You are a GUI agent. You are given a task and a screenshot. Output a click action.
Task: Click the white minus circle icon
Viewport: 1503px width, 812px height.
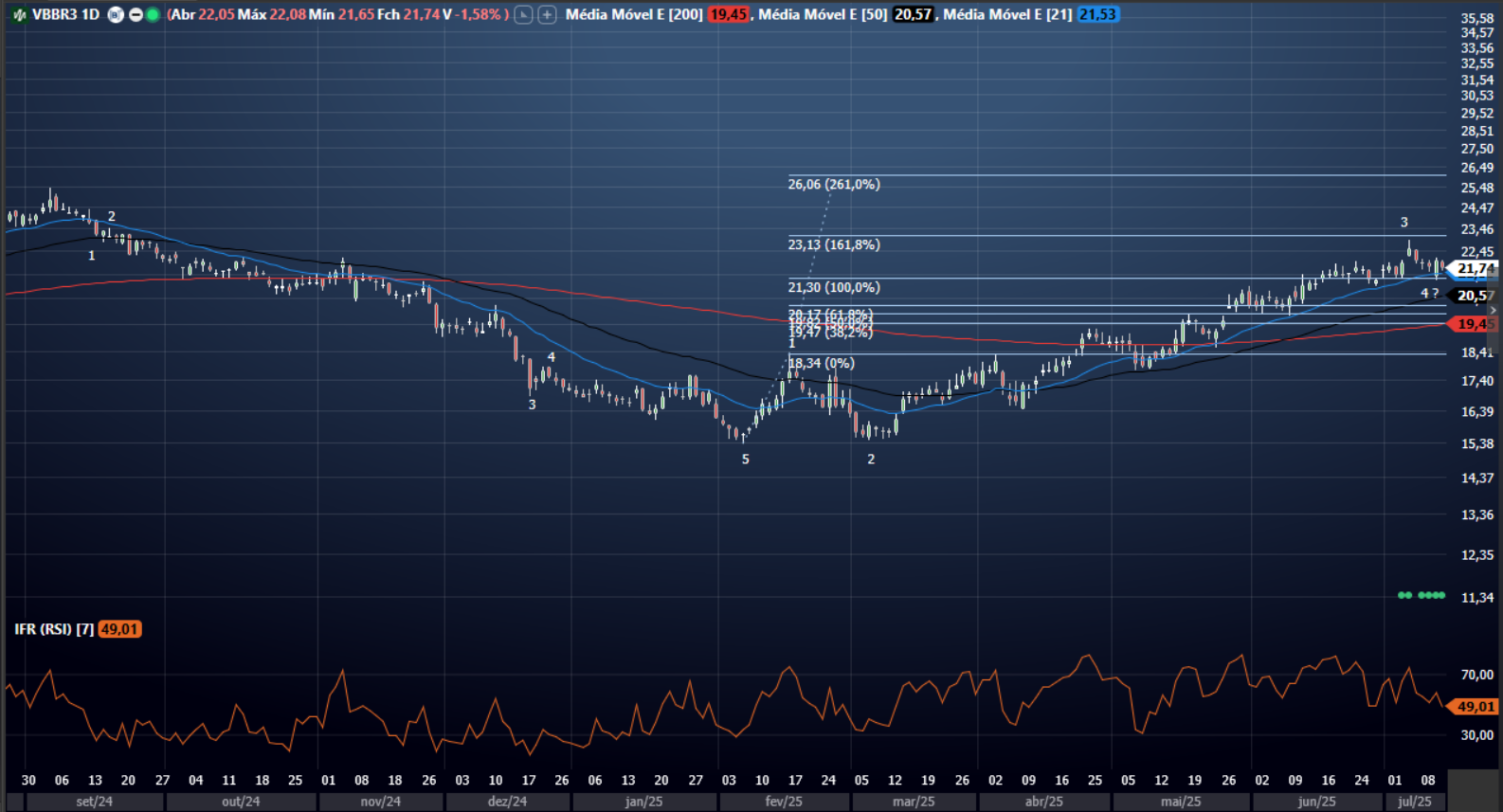pos(136,15)
